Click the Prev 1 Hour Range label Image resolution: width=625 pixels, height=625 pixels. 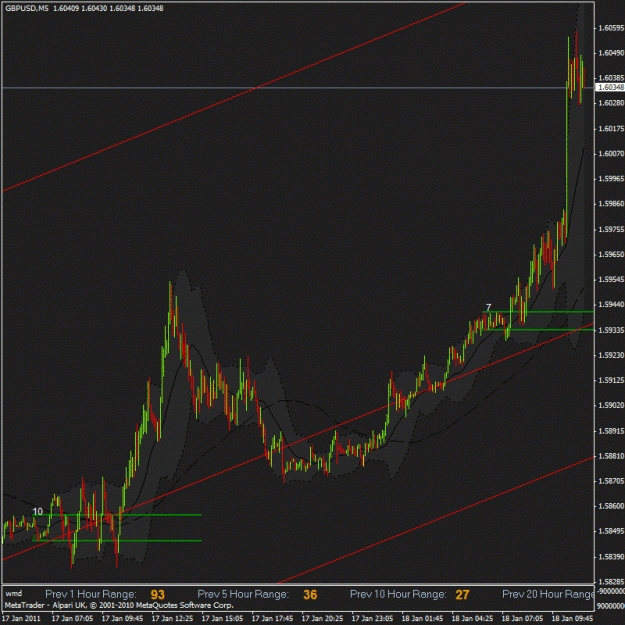[x=91, y=594]
